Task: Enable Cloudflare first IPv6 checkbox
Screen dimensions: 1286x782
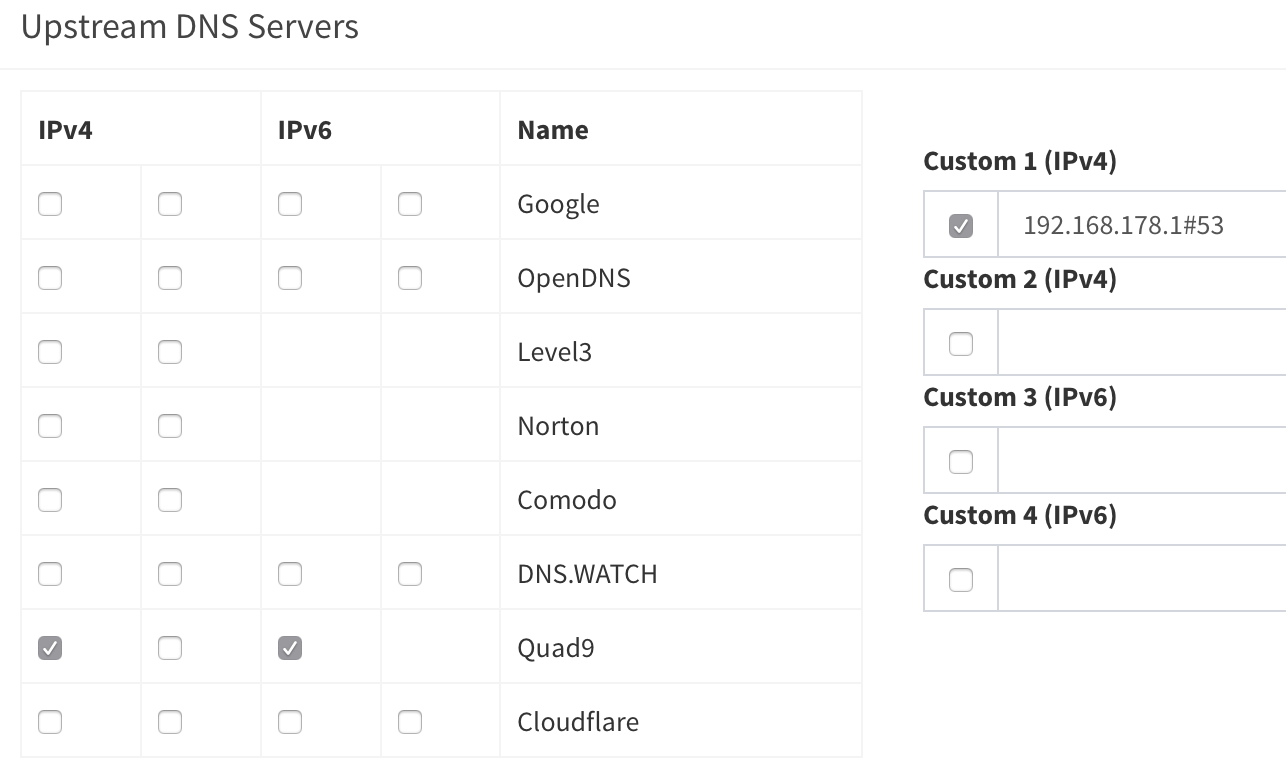Action: coord(290,722)
